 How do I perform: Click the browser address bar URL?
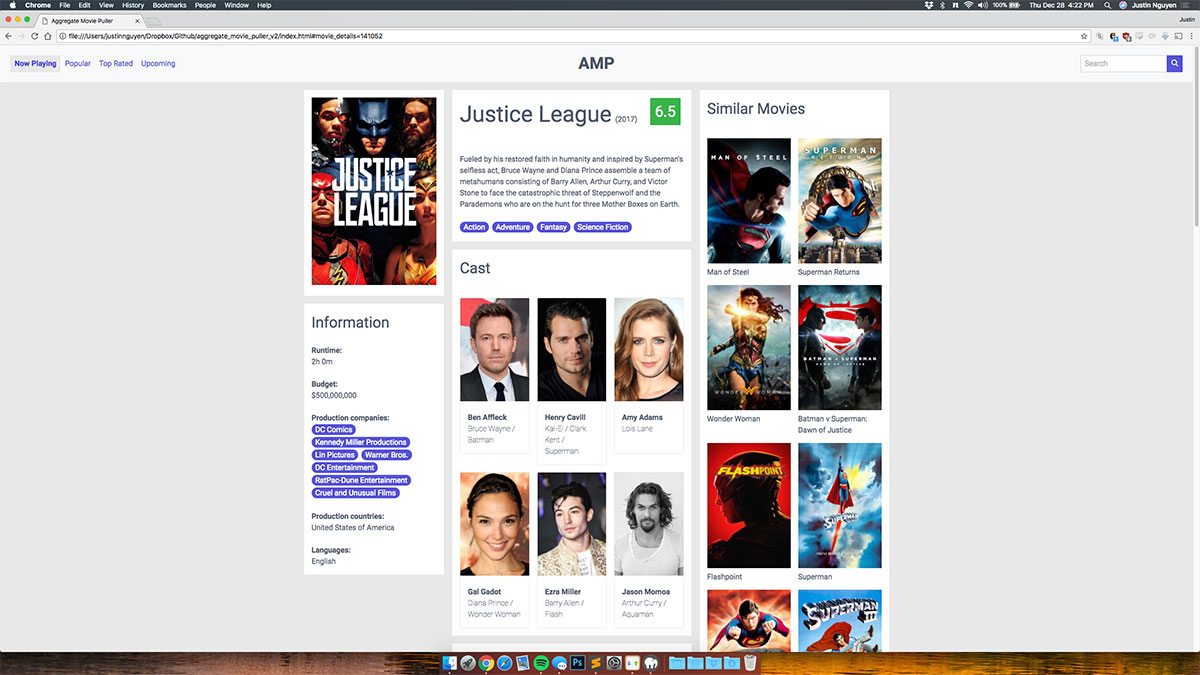[x=570, y=36]
